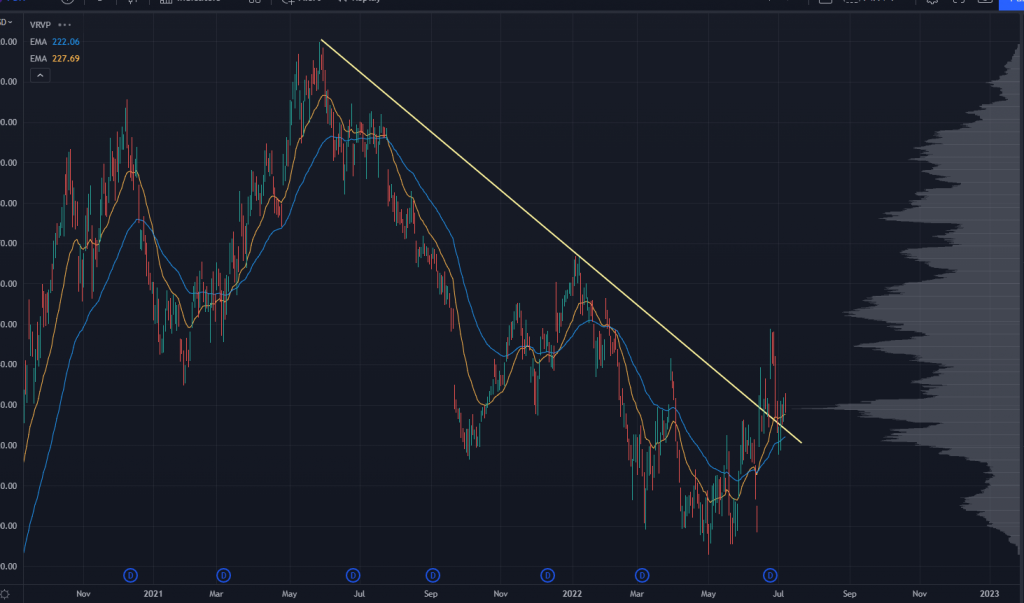Click the 2022 label on the time axis

pos(572,594)
